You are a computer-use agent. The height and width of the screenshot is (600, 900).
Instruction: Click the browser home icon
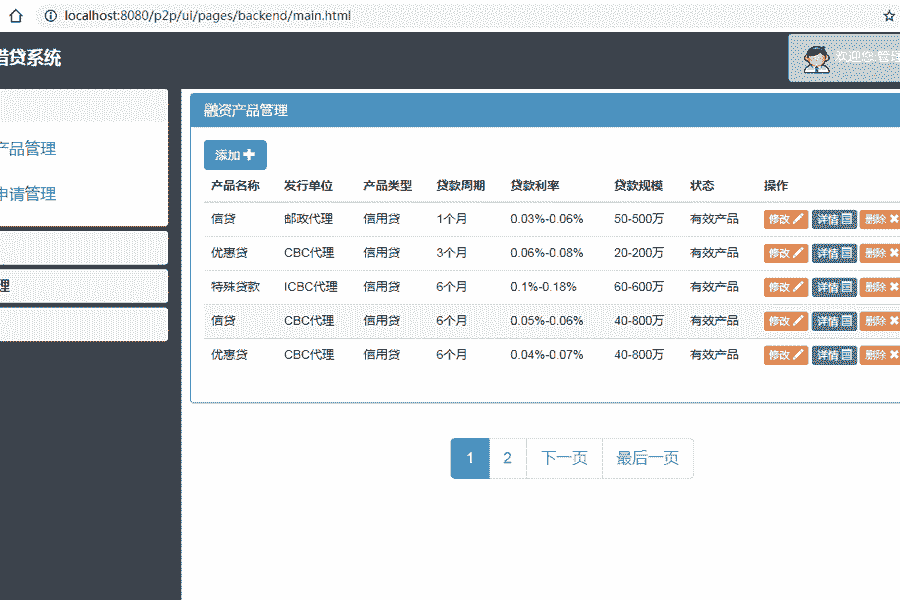(x=15, y=16)
